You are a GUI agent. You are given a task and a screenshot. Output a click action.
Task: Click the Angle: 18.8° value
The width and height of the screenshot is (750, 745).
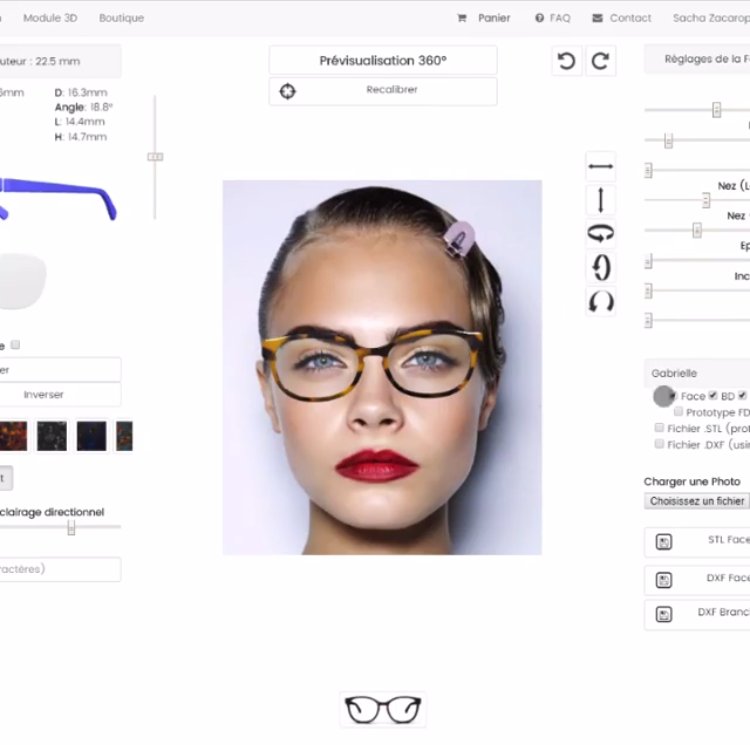pyautogui.click(x=84, y=107)
